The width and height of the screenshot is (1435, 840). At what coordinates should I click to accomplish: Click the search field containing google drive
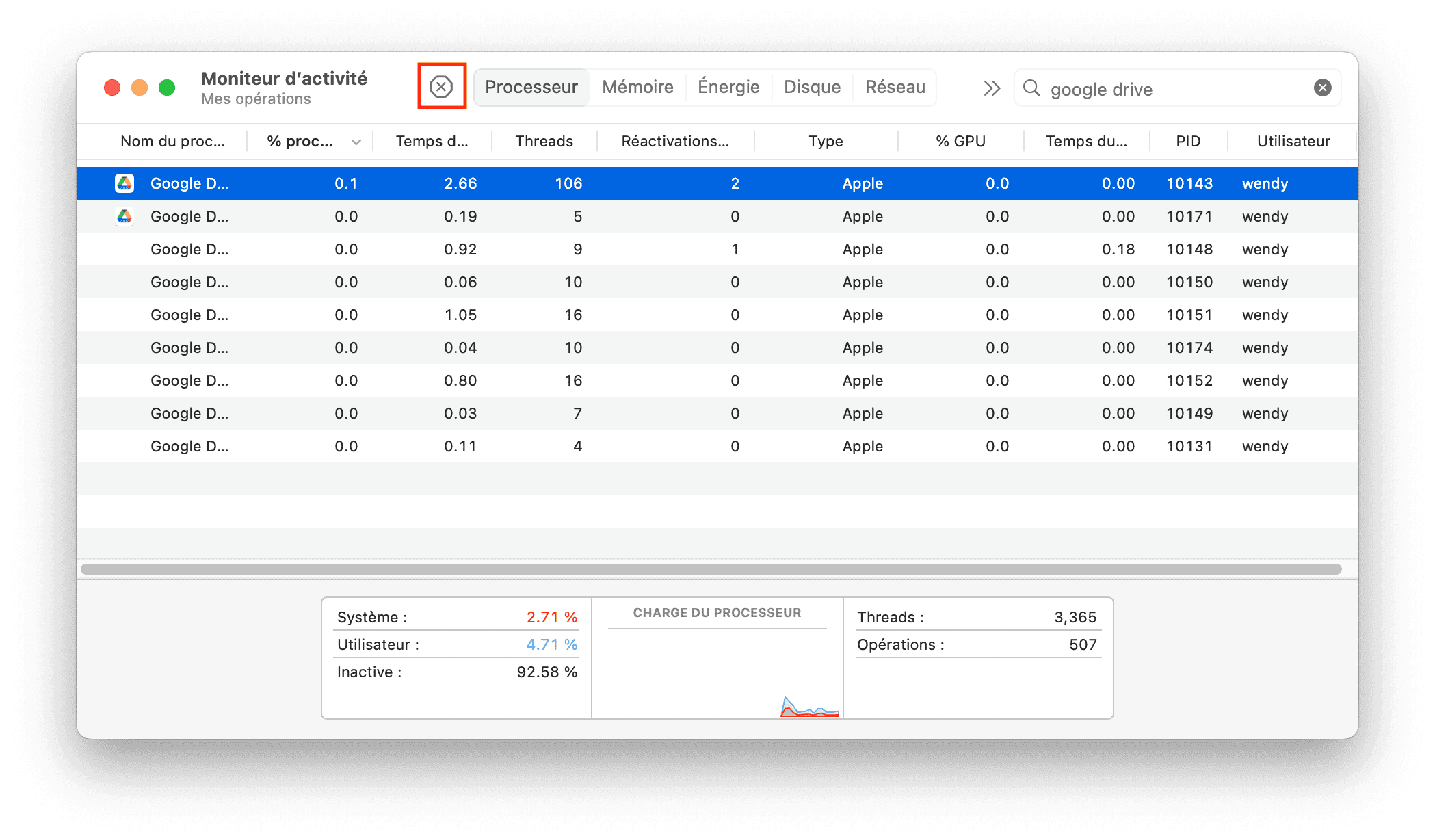point(1177,88)
